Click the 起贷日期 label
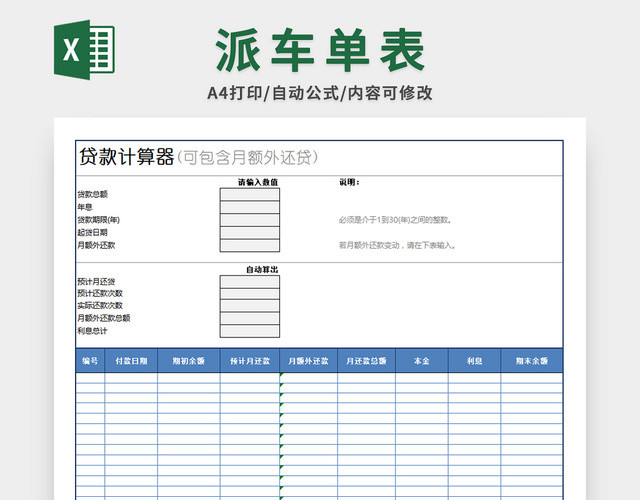The width and height of the screenshot is (640, 500). tap(93, 233)
